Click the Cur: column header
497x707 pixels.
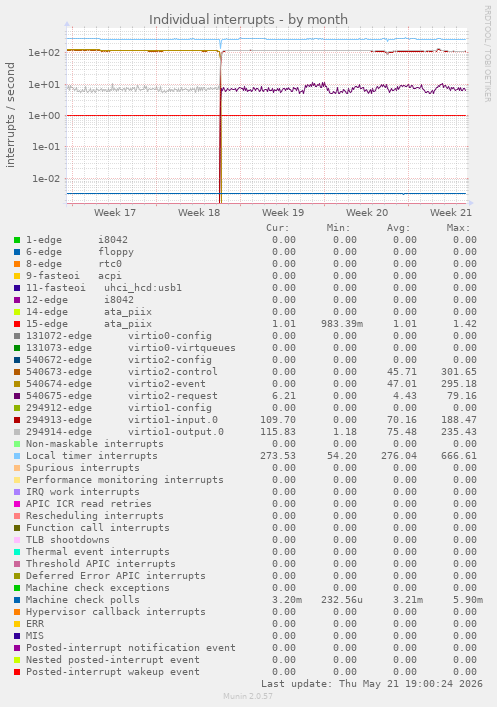[277, 228]
